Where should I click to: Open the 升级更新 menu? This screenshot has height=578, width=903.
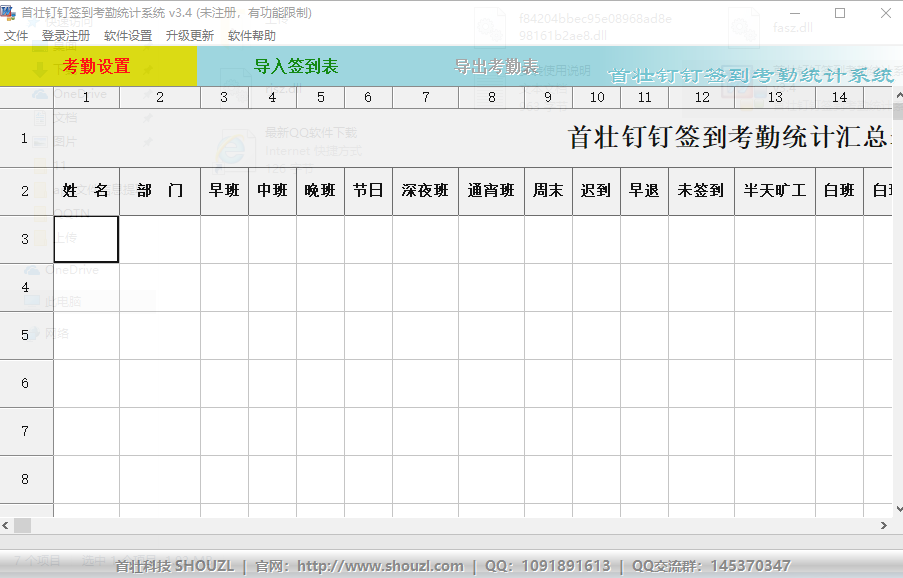(x=190, y=35)
